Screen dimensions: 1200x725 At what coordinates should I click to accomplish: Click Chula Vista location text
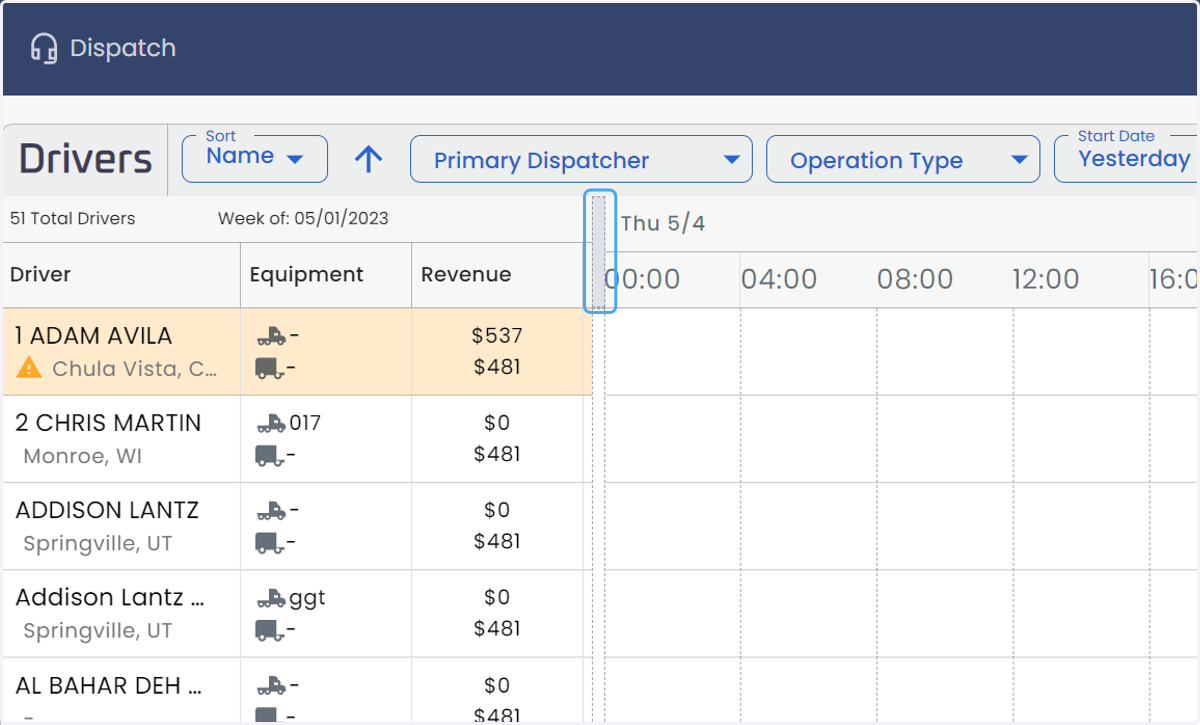click(x=135, y=369)
